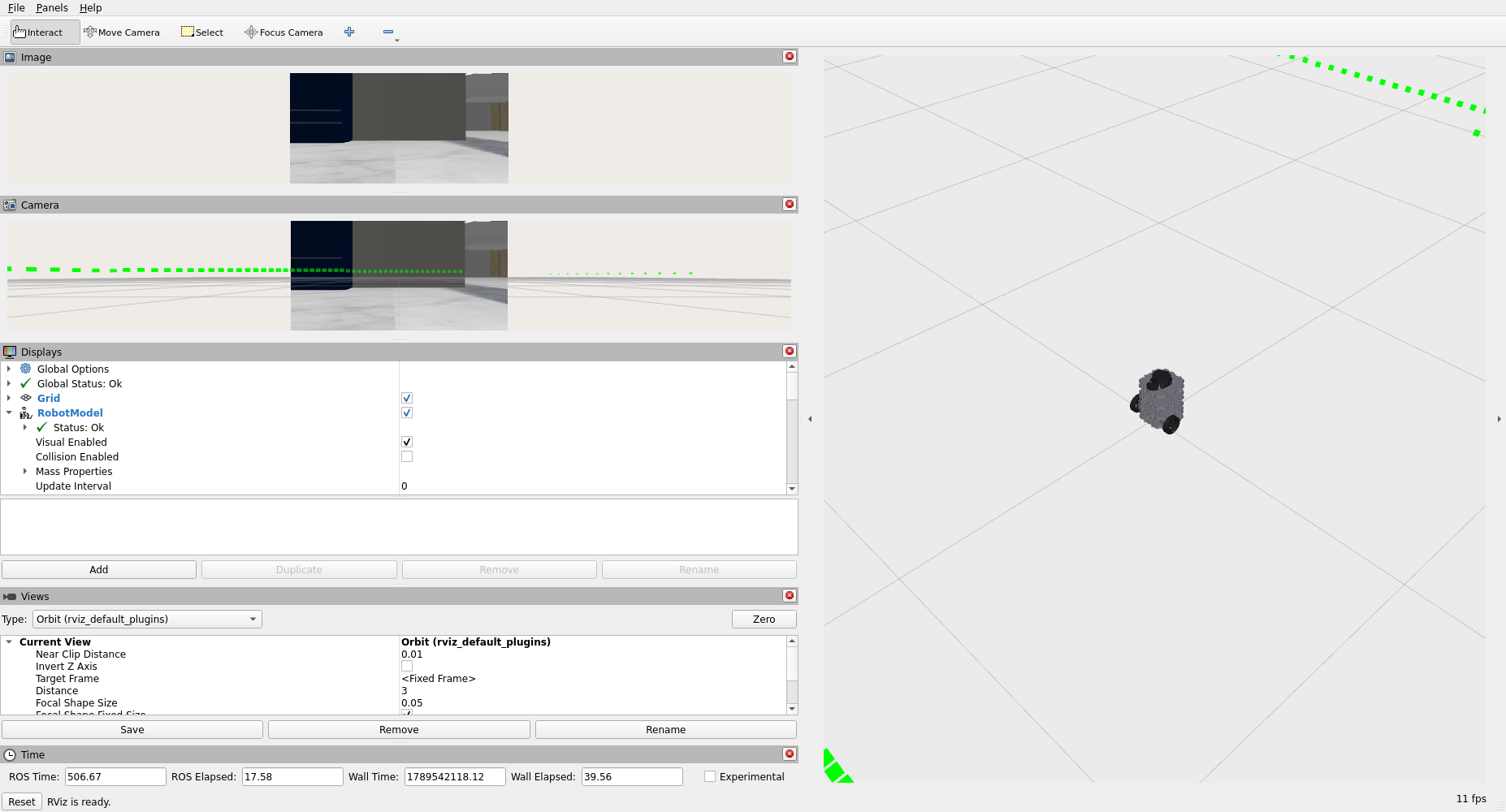Viewport: 1506px width, 812px height.
Task: Close the Views panel
Action: [x=790, y=595]
